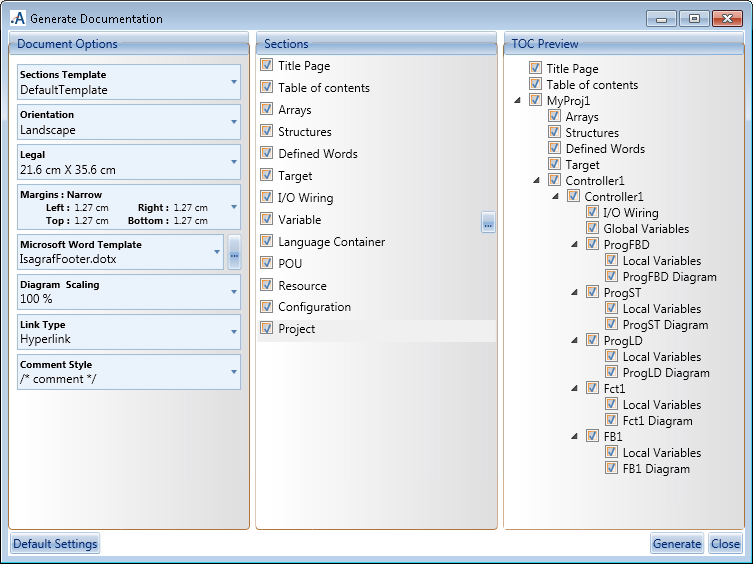The width and height of the screenshot is (753, 564).
Task: Maximize the Generate Documentation window
Action: 694,19
